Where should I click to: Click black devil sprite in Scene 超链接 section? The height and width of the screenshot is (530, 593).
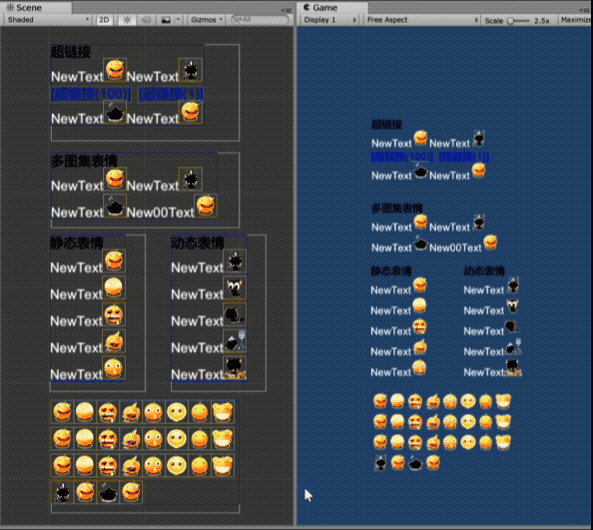click(190, 70)
